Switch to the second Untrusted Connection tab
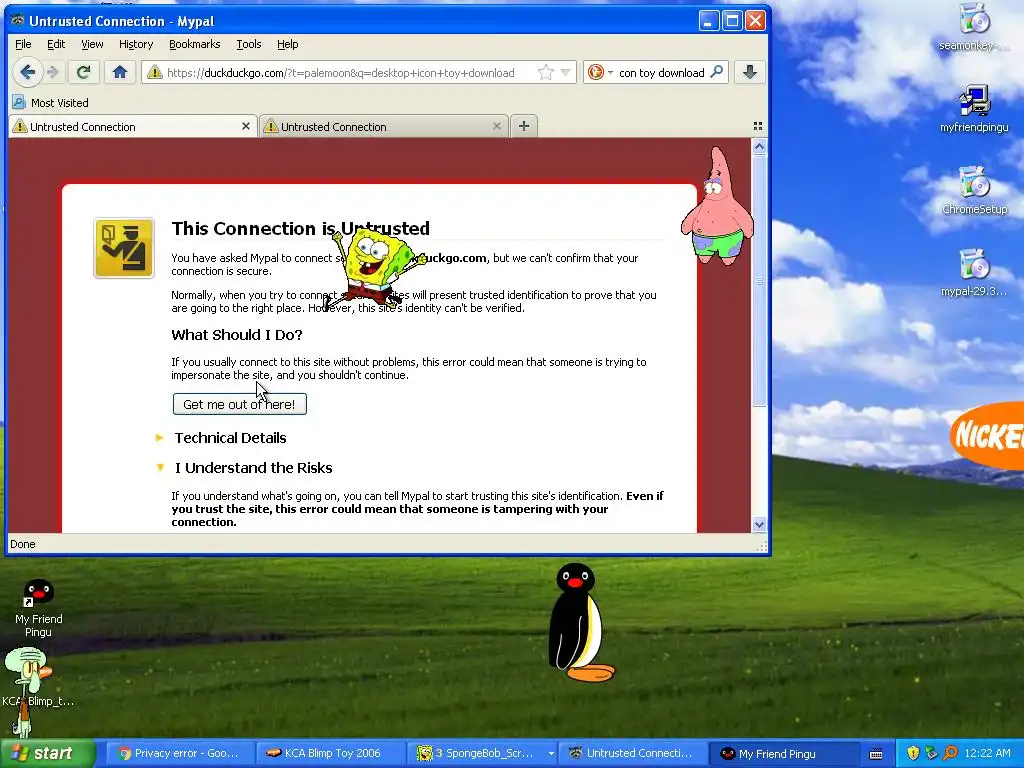 point(384,127)
